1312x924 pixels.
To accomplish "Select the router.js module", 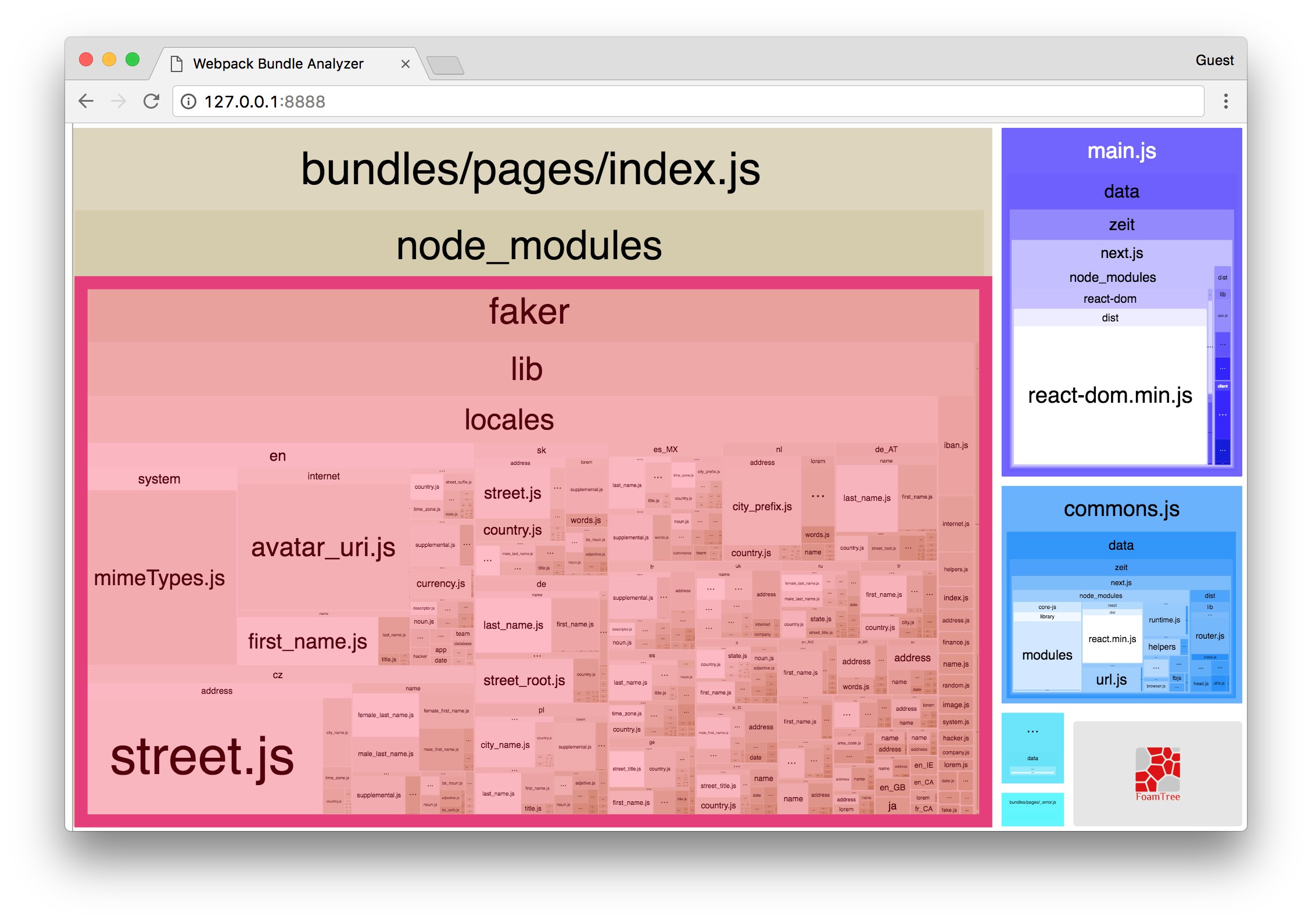I will coord(1210,636).
